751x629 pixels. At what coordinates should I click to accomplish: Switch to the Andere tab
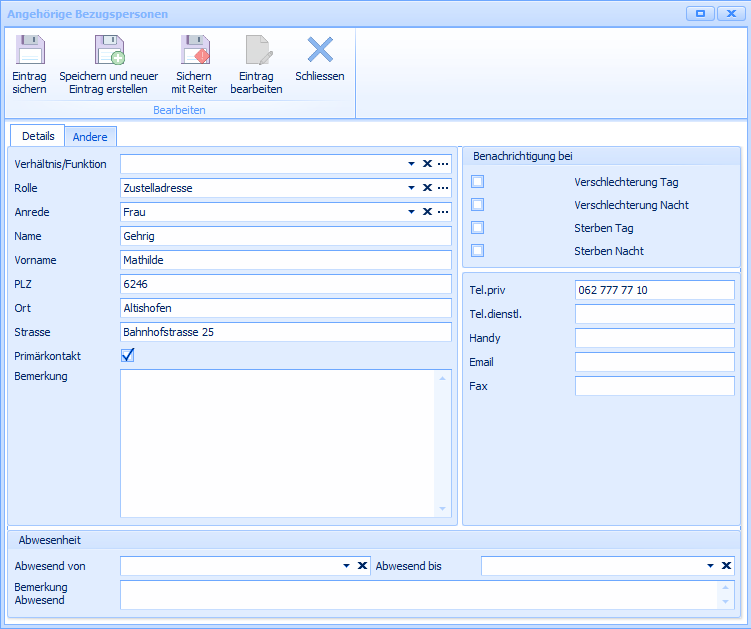pos(90,137)
